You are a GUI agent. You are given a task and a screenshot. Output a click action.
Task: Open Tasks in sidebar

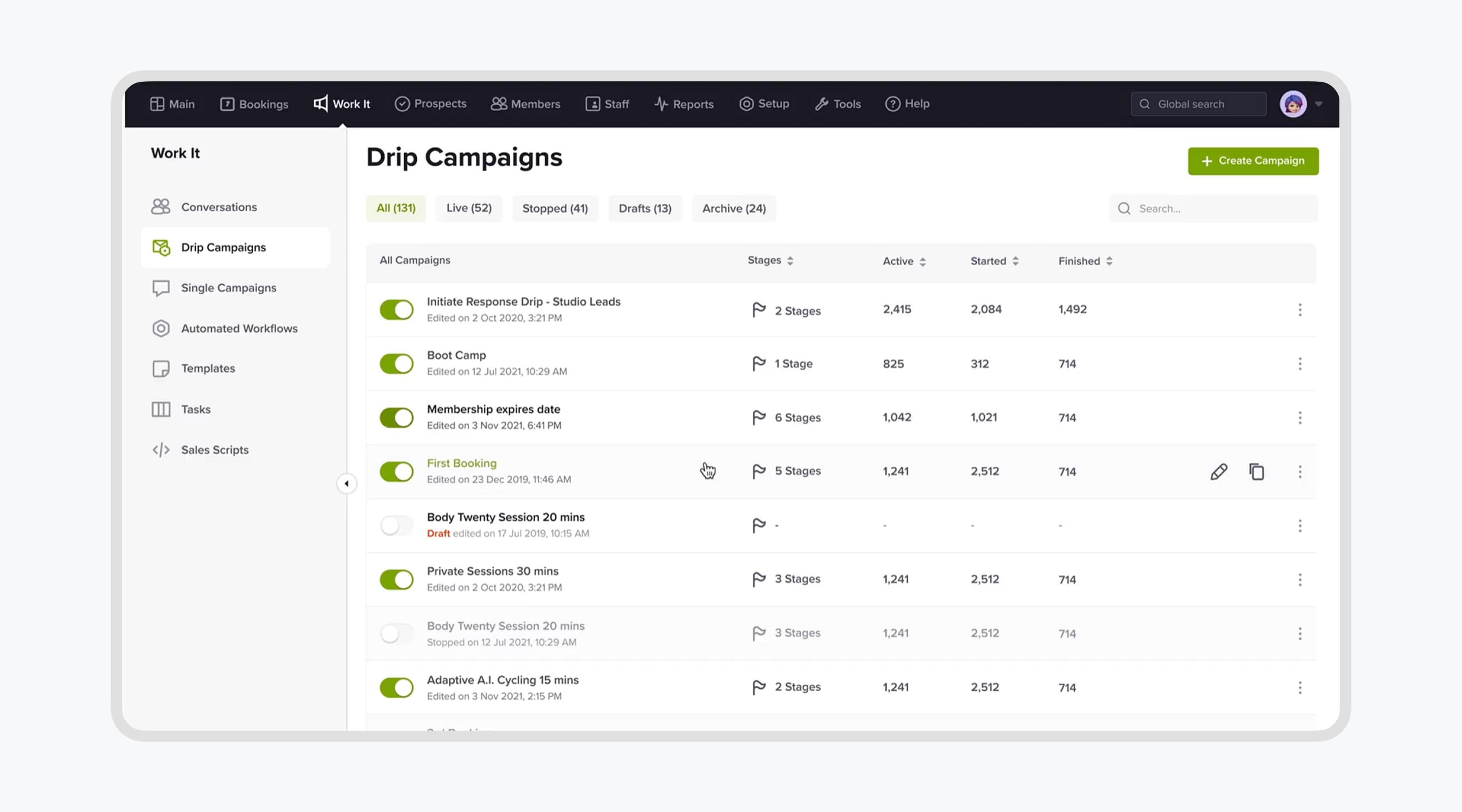tap(236, 409)
